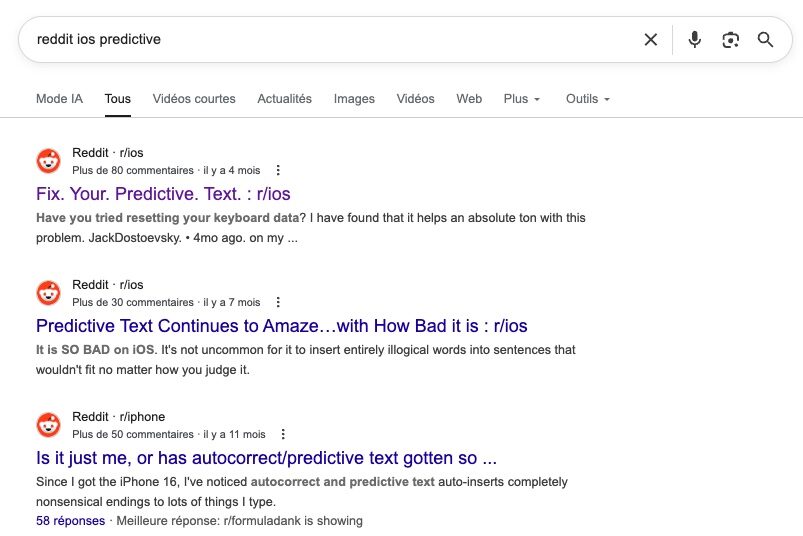Clear the search query with the X icon
The height and width of the screenshot is (536, 803).
click(x=650, y=39)
